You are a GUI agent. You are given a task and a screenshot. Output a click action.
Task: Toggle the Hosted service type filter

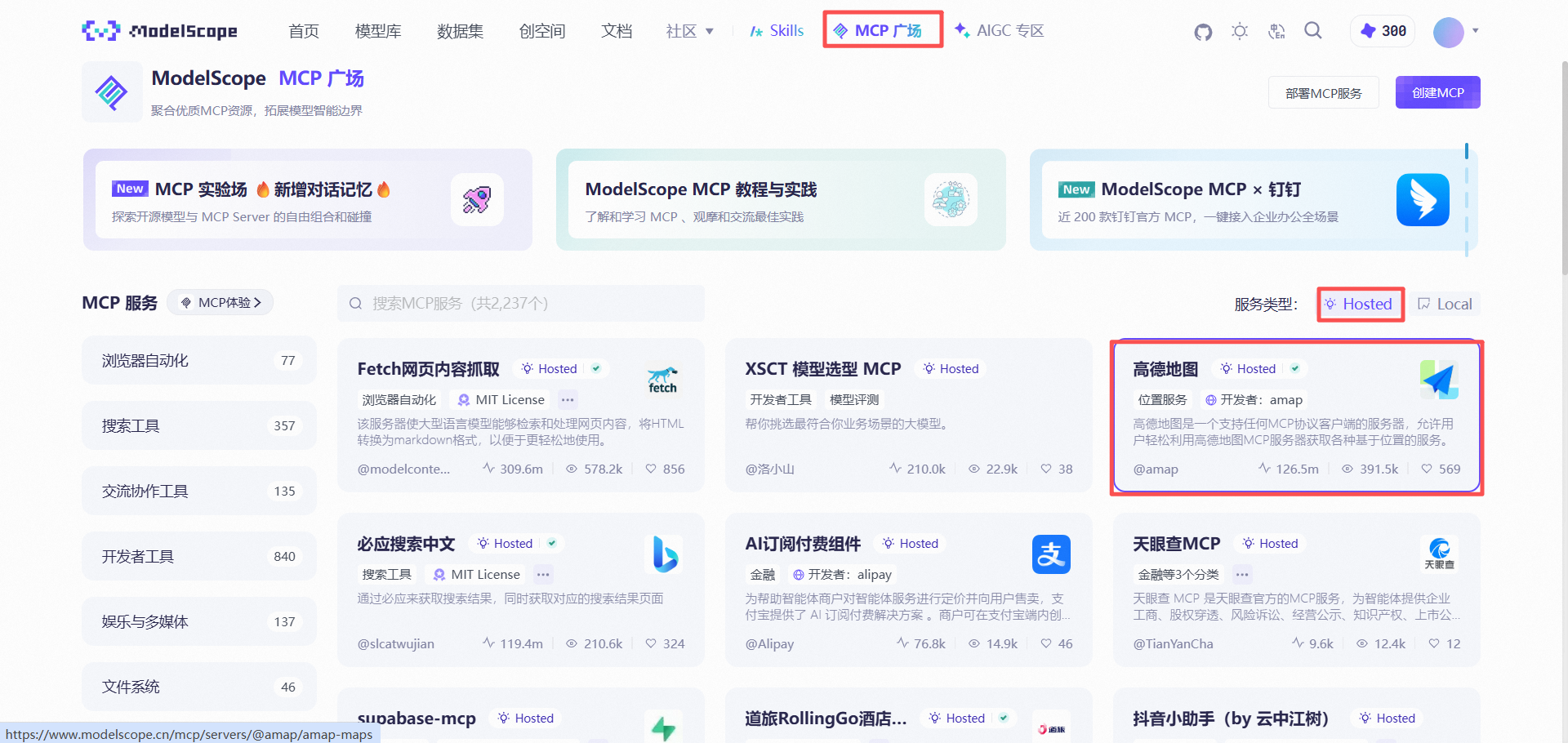(x=1361, y=304)
